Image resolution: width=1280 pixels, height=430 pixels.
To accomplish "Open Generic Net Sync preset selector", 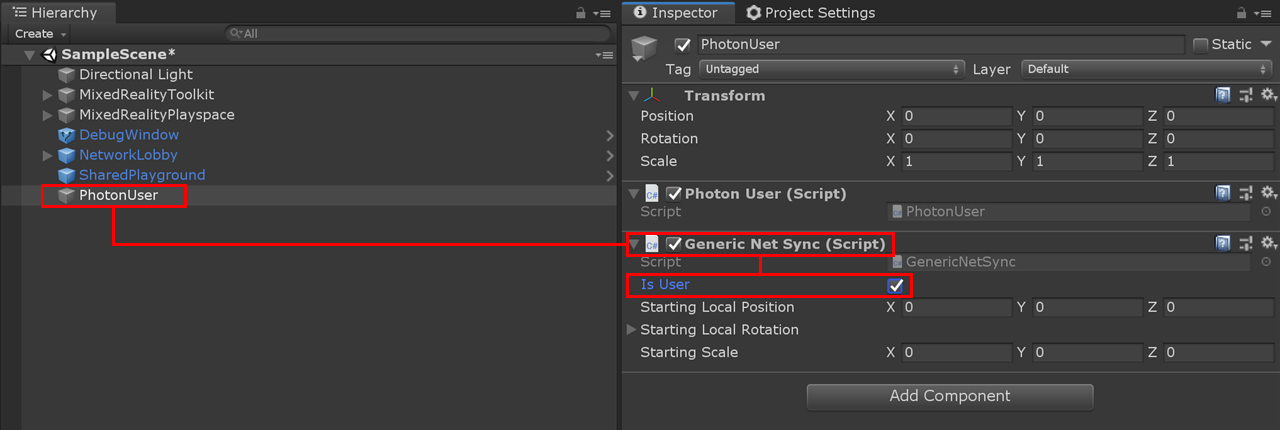I will tap(1246, 243).
